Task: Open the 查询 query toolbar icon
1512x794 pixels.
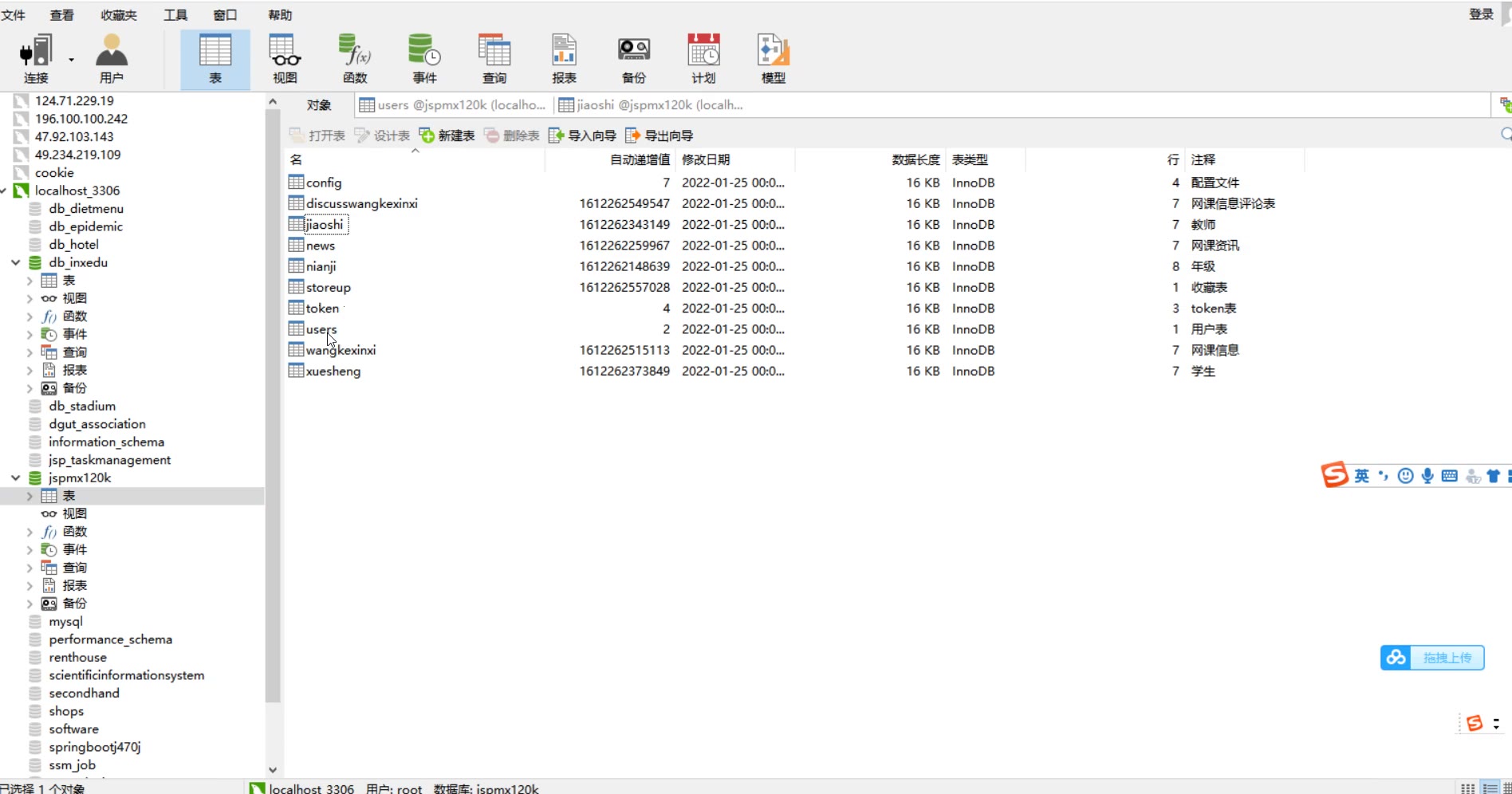Action: 494,59
